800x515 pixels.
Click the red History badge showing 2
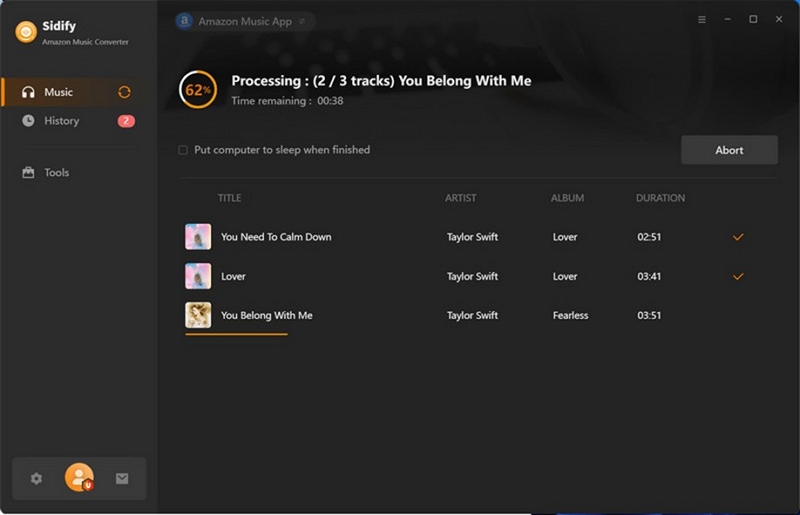click(126, 121)
